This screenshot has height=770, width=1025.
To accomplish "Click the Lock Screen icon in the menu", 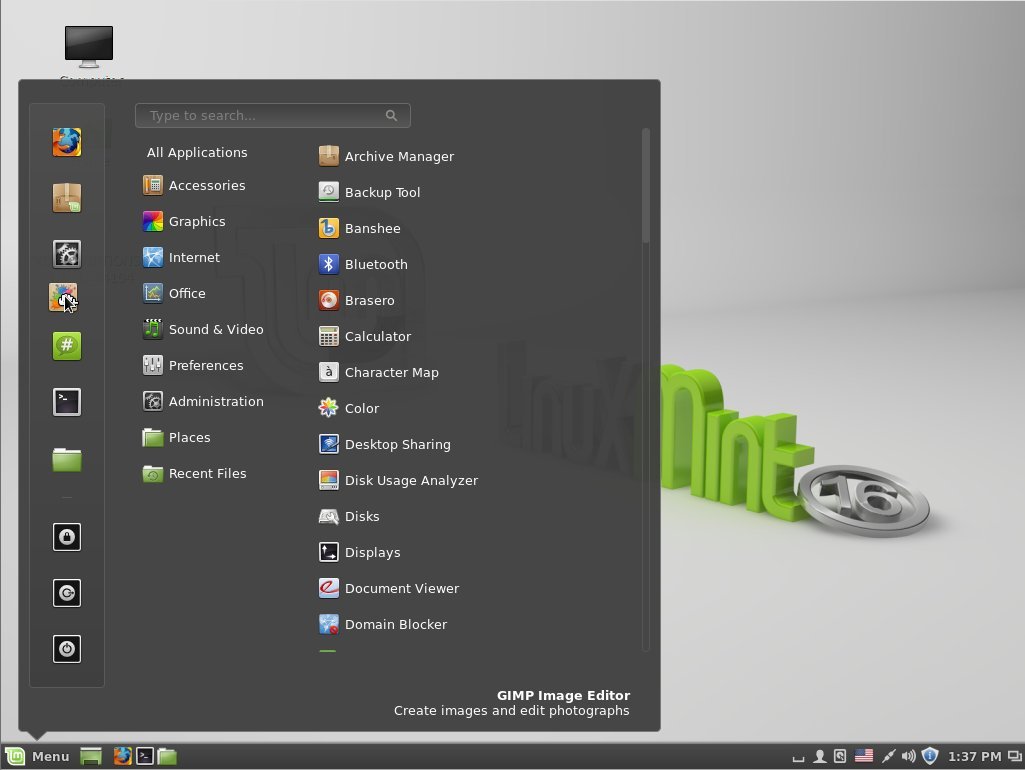I will [67, 537].
